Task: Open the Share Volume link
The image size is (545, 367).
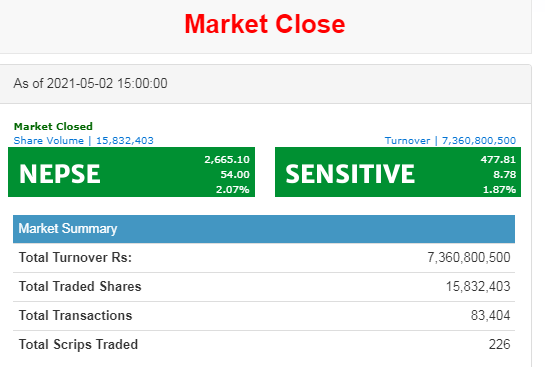Action: (49, 140)
